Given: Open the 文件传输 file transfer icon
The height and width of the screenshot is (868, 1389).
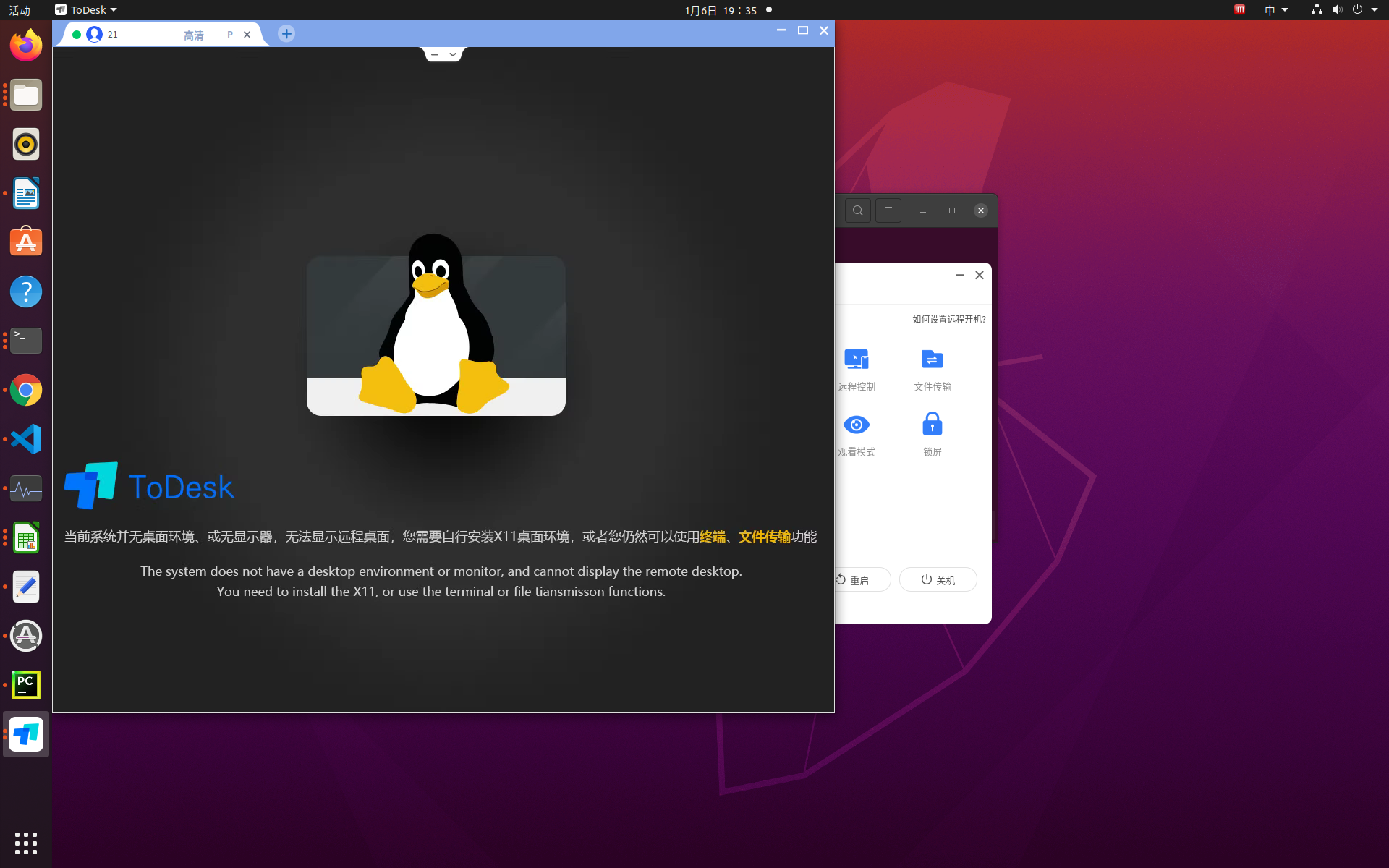Looking at the screenshot, I should (932, 359).
